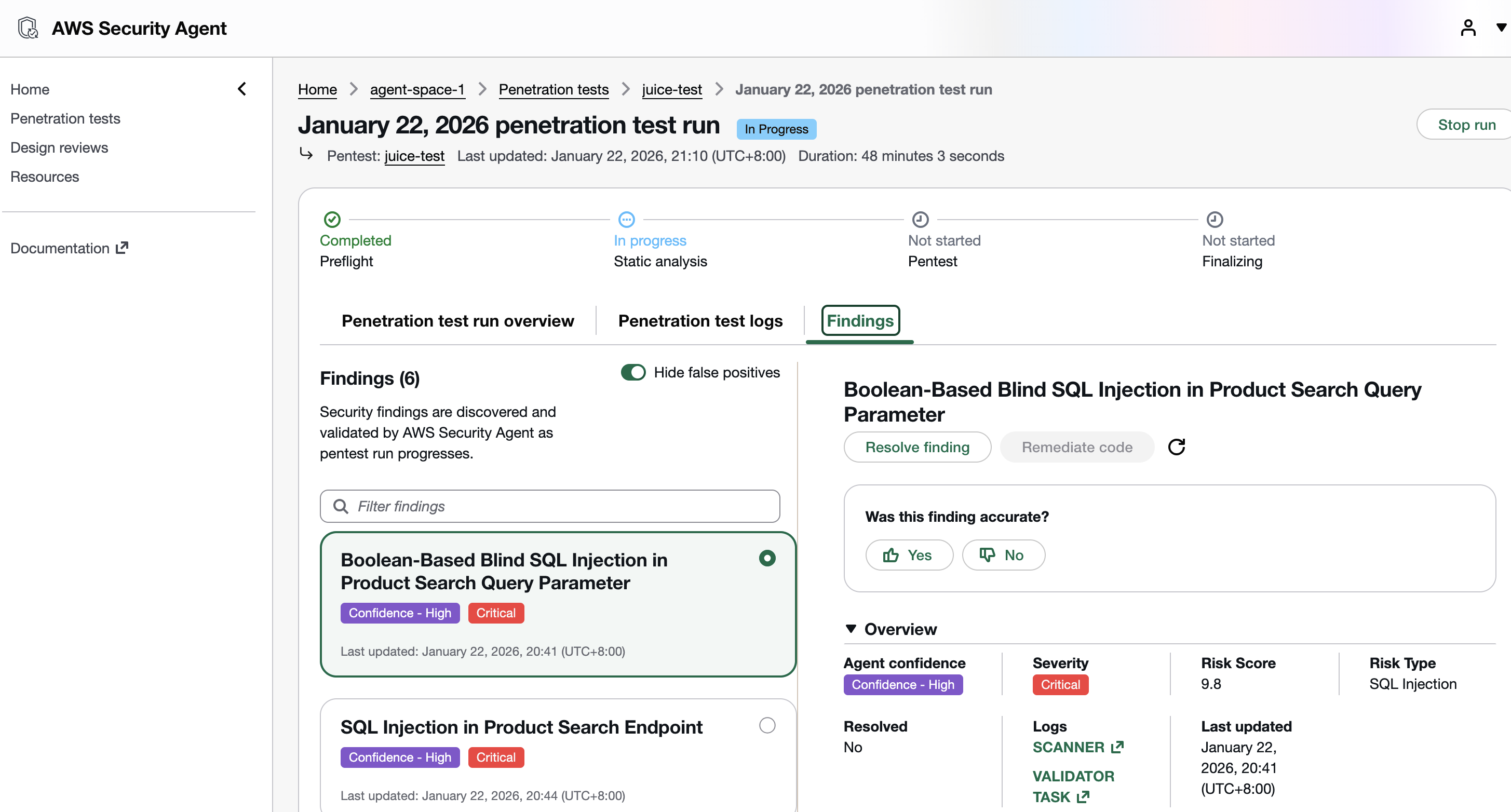Select the SQL Injection in Product Search Endpoint radio button
Screen dimensions: 1511x812
[x=766, y=726]
